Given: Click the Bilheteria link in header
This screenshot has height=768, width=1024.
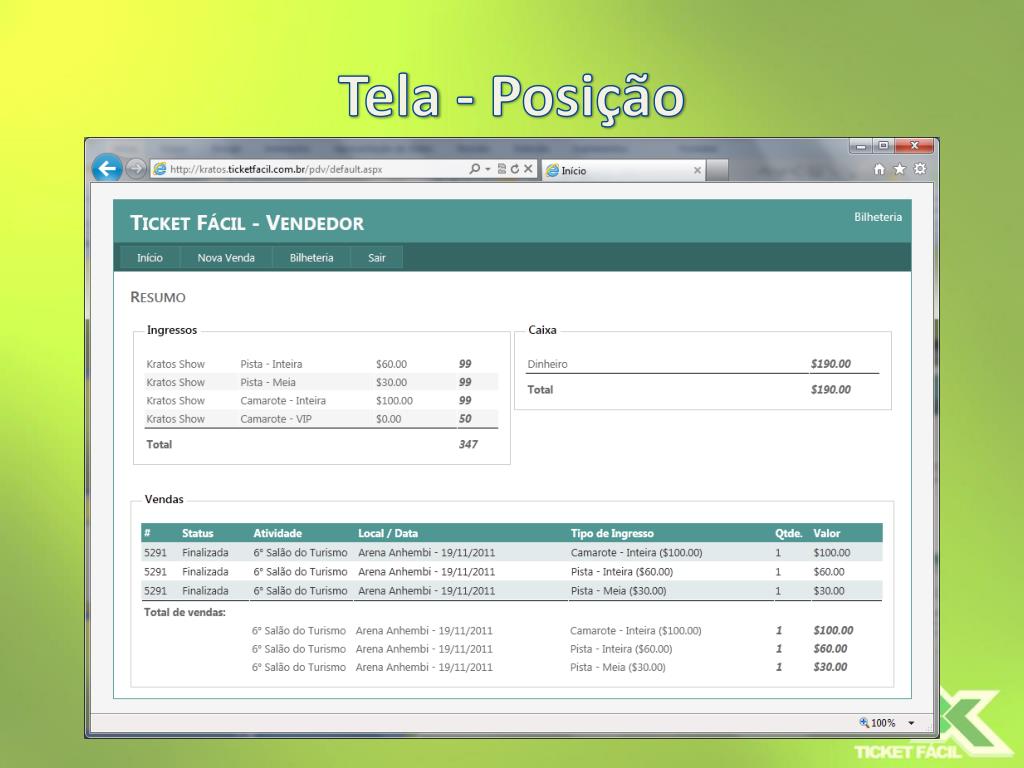Looking at the screenshot, I should [878, 217].
